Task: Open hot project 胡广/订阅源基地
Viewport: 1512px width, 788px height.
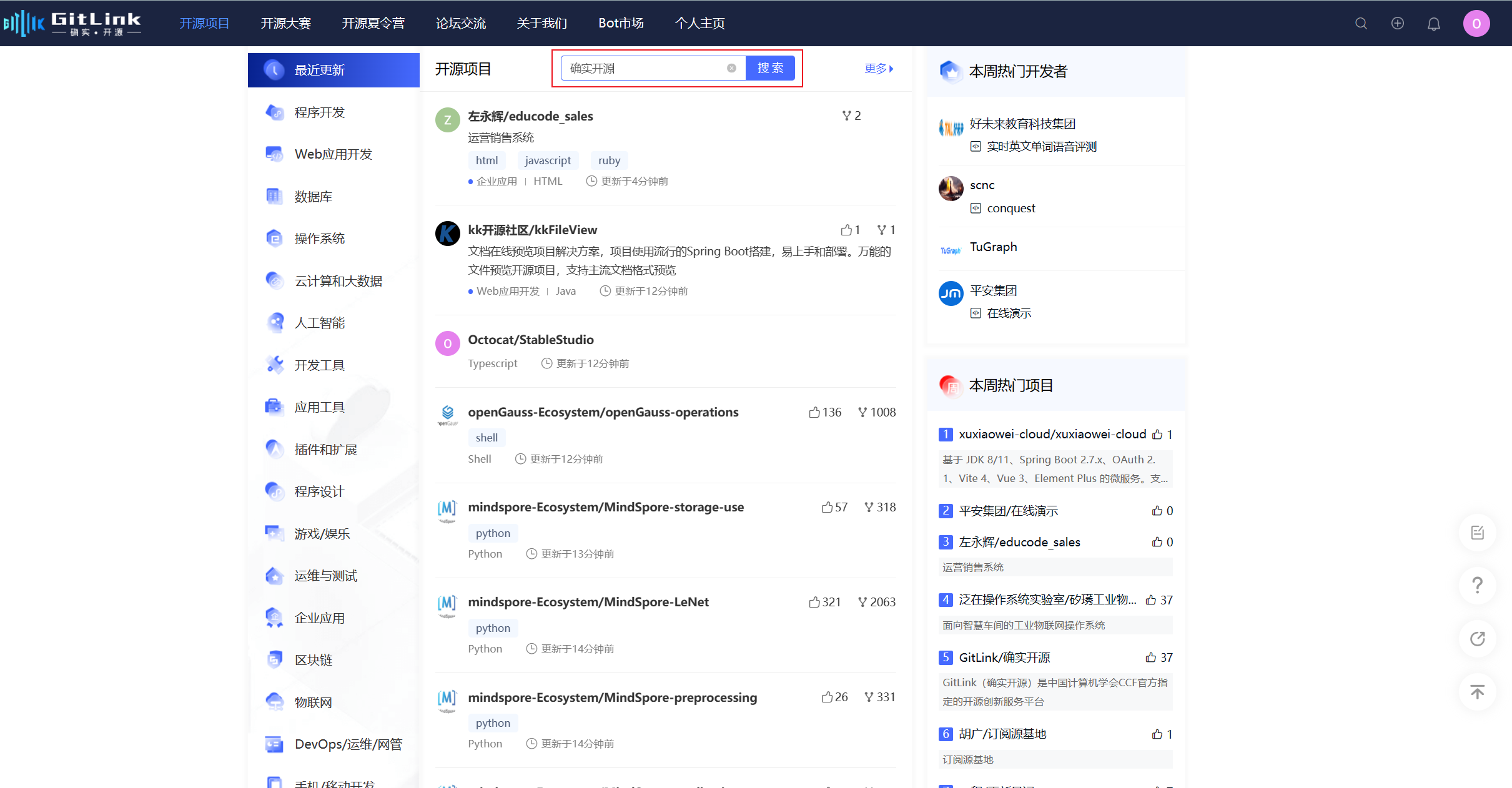Action: point(1002,734)
